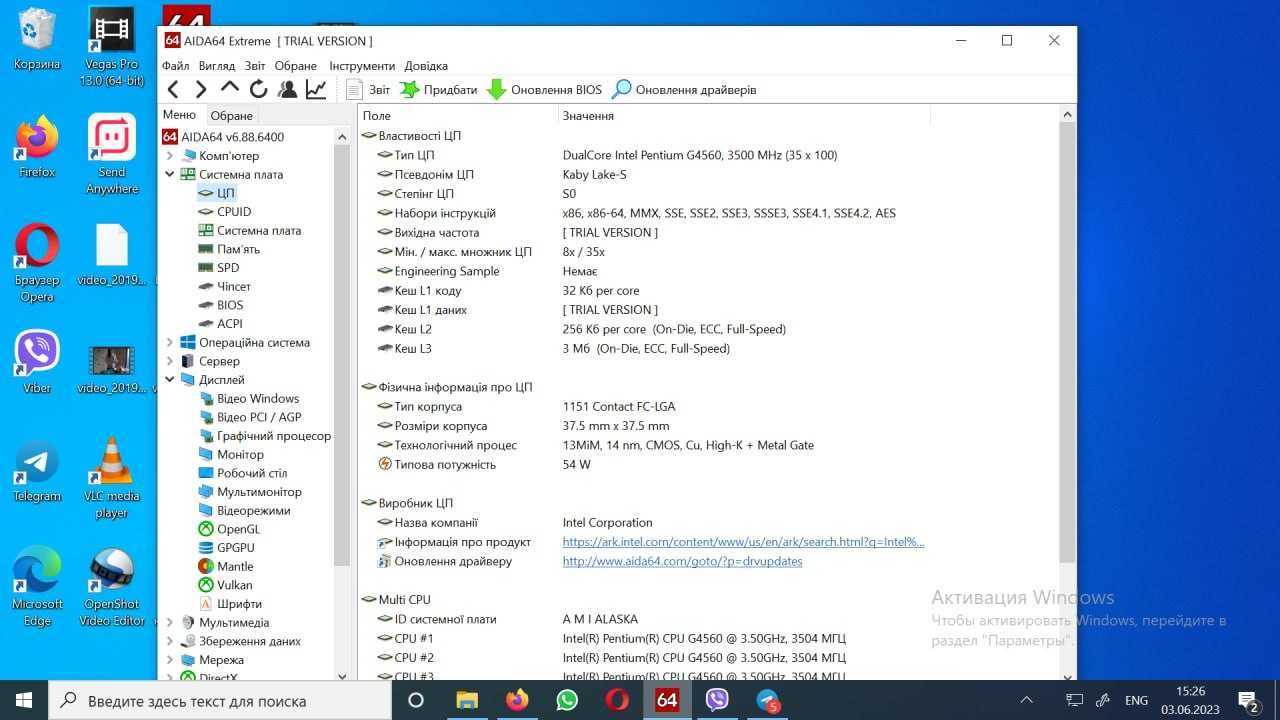Expand the Мультимедіа tree node
Viewport: 1280px width, 720px height.
170,623
